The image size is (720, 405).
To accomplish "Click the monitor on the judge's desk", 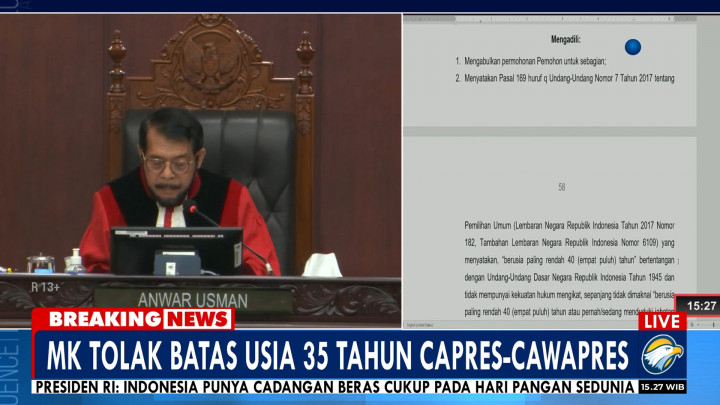I will coord(176,251).
